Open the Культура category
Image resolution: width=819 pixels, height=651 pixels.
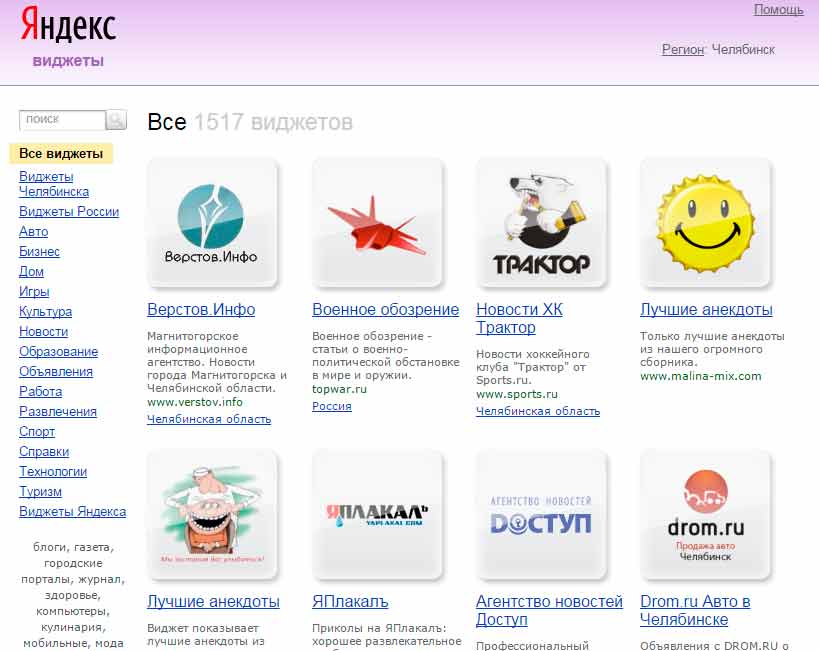pyautogui.click(x=45, y=311)
